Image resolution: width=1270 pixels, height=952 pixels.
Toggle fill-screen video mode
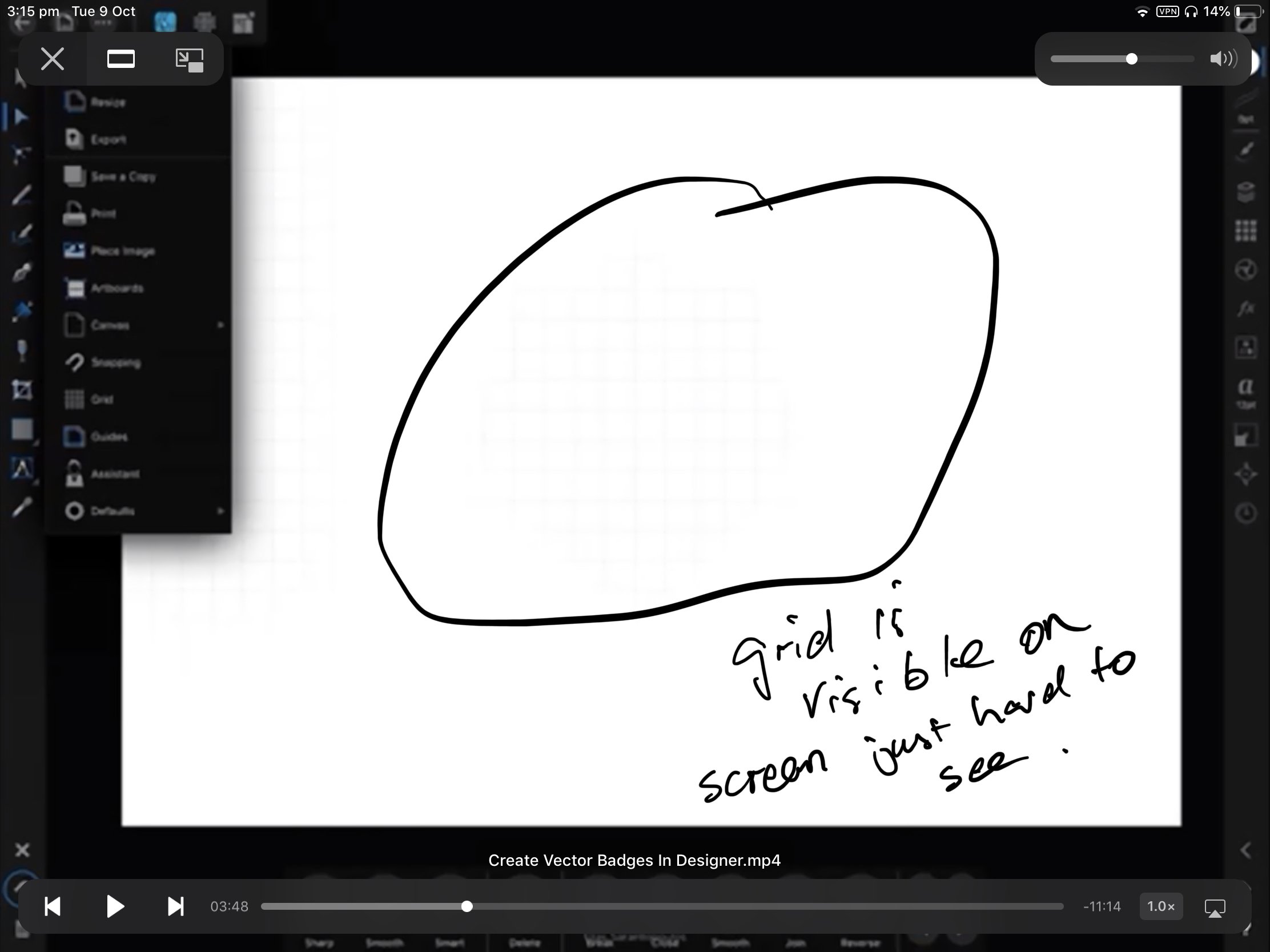tap(120, 59)
